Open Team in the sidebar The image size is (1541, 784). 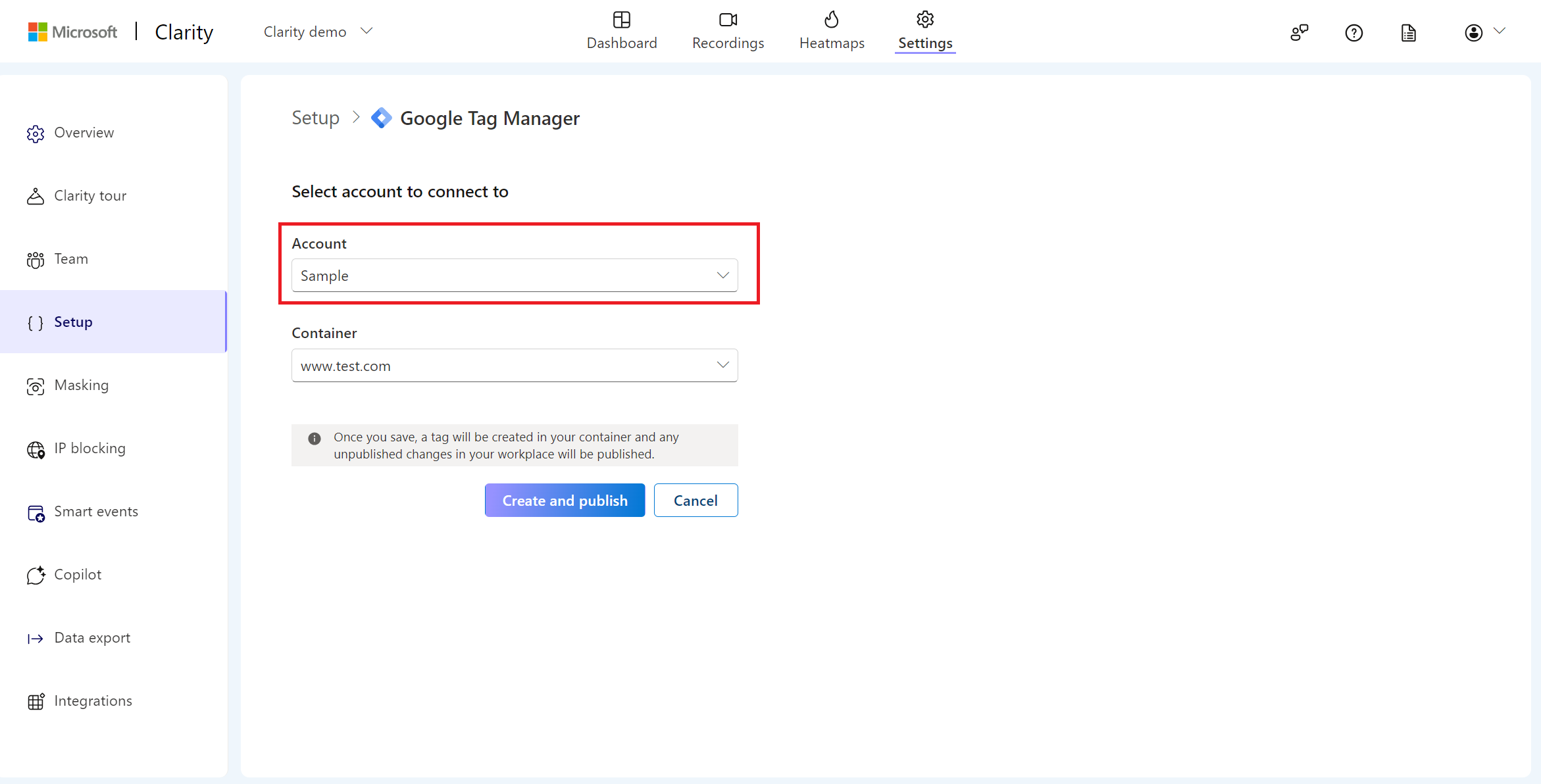point(114,259)
